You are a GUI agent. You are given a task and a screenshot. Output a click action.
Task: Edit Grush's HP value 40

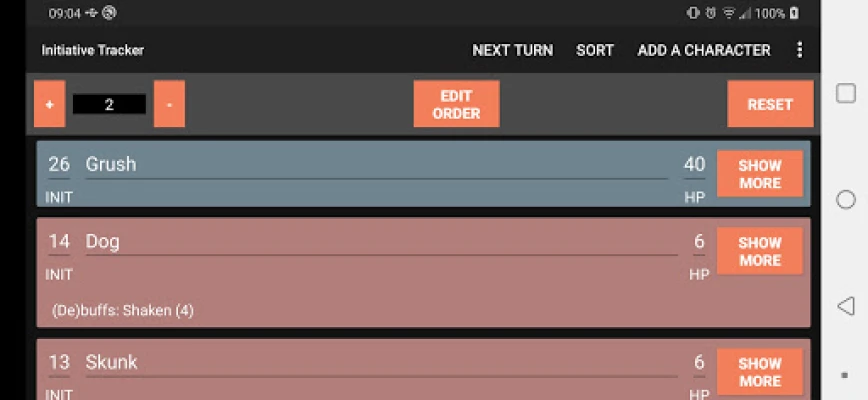click(694, 165)
